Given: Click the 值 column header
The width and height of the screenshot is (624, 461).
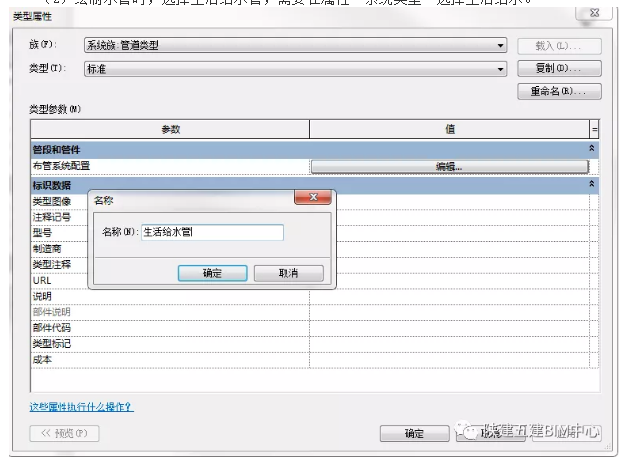Looking at the screenshot, I should pos(449,129).
